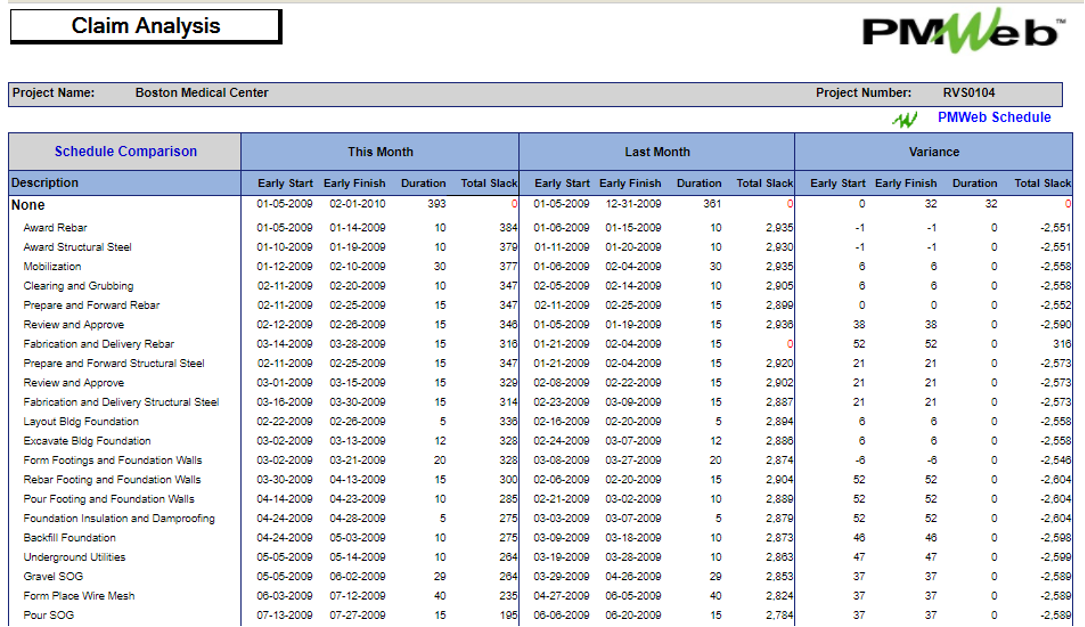Image resolution: width=1085 pixels, height=627 pixels.
Task: Click Last Month Duration column header
Action: tap(699, 183)
